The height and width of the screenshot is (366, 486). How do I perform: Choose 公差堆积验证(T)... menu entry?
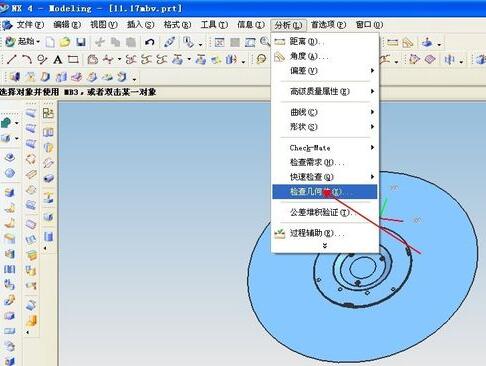click(325, 212)
